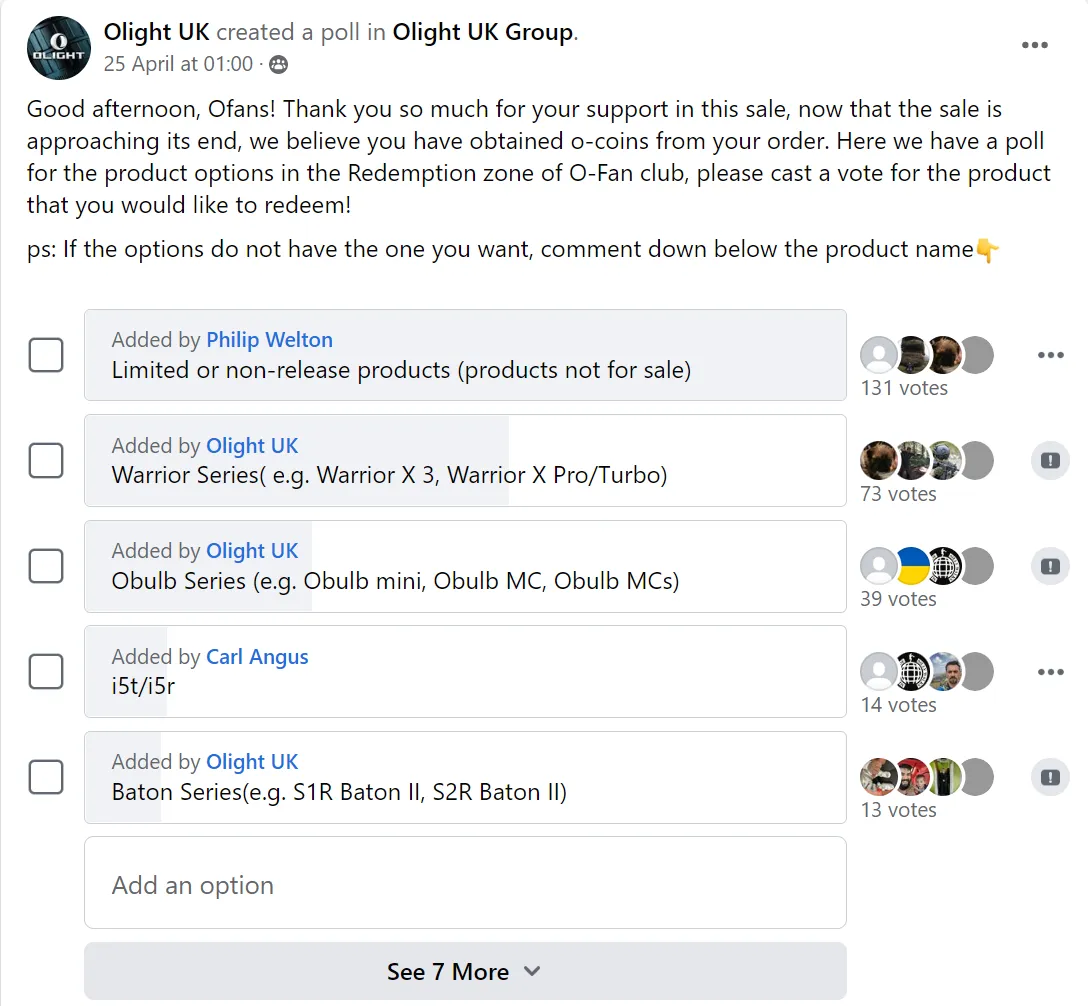
Task: Vote for the i5t/i5r option checkbox
Action: (x=46, y=672)
